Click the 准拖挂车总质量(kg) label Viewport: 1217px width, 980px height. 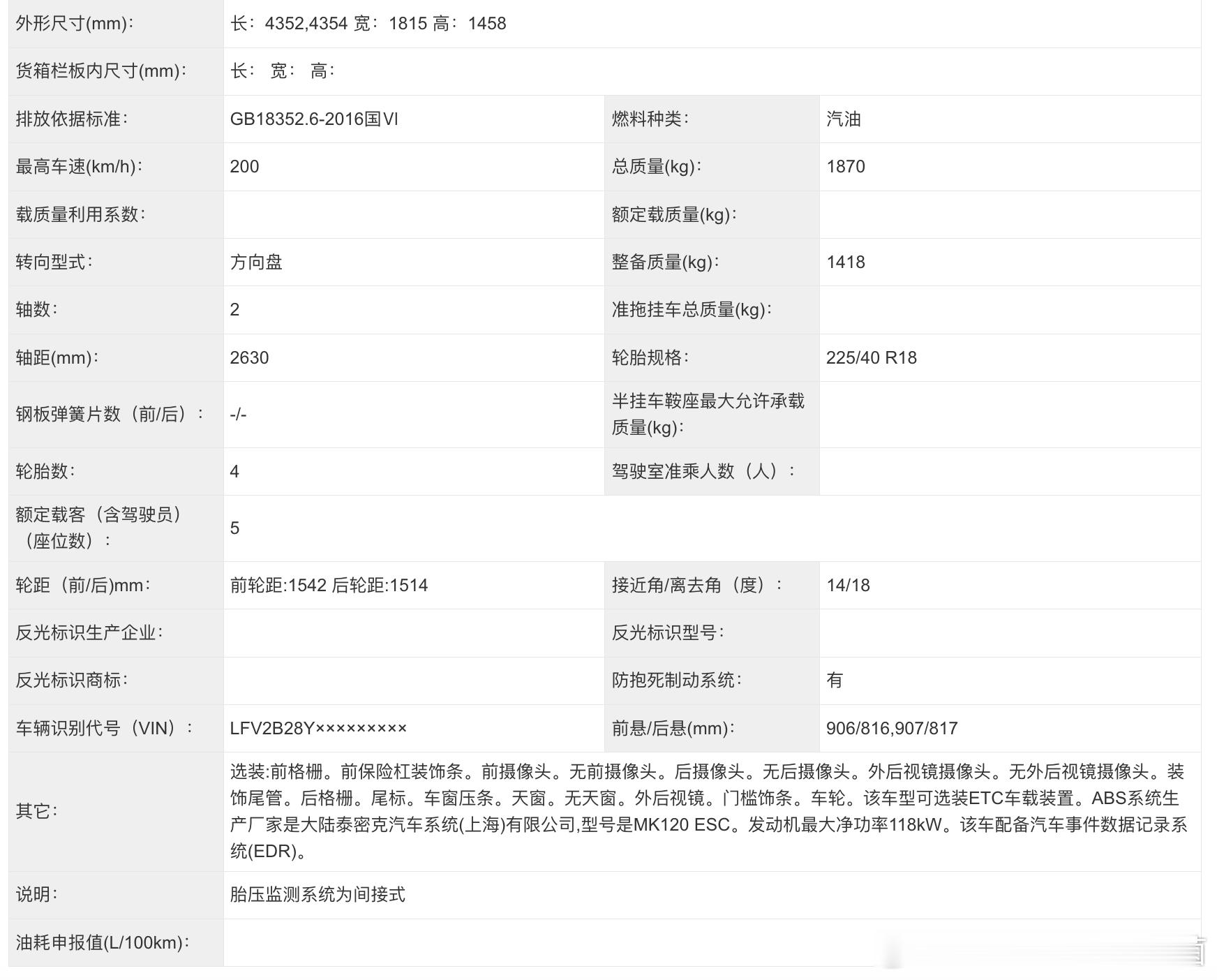[692, 310]
